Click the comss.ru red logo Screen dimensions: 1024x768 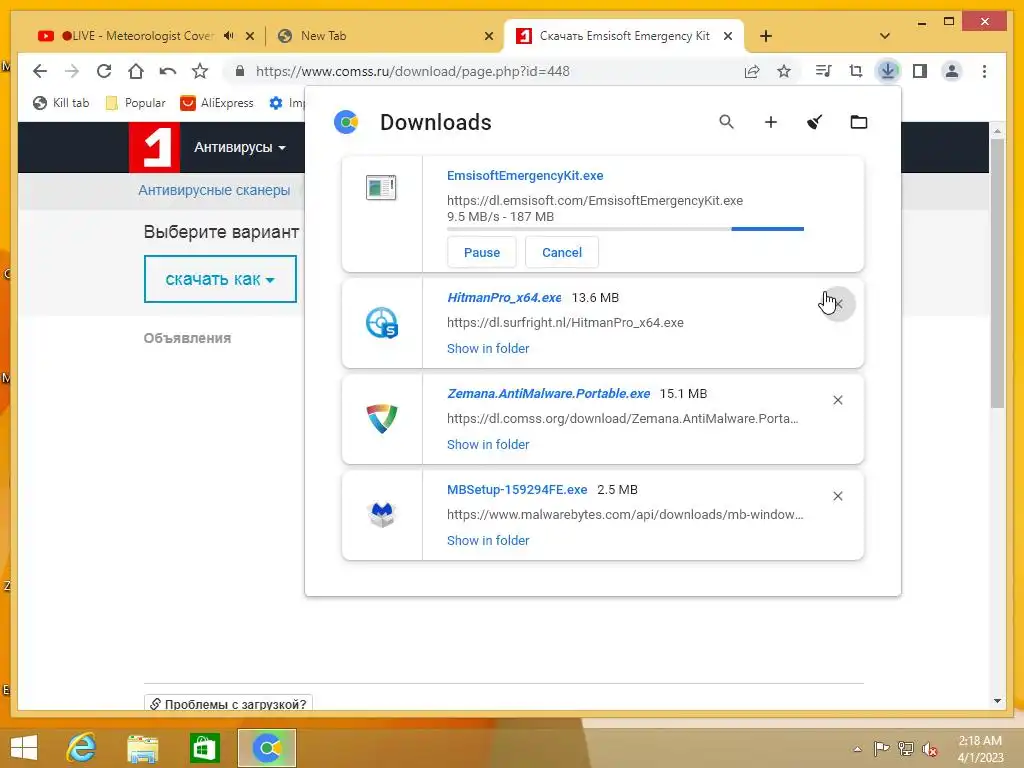154,147
